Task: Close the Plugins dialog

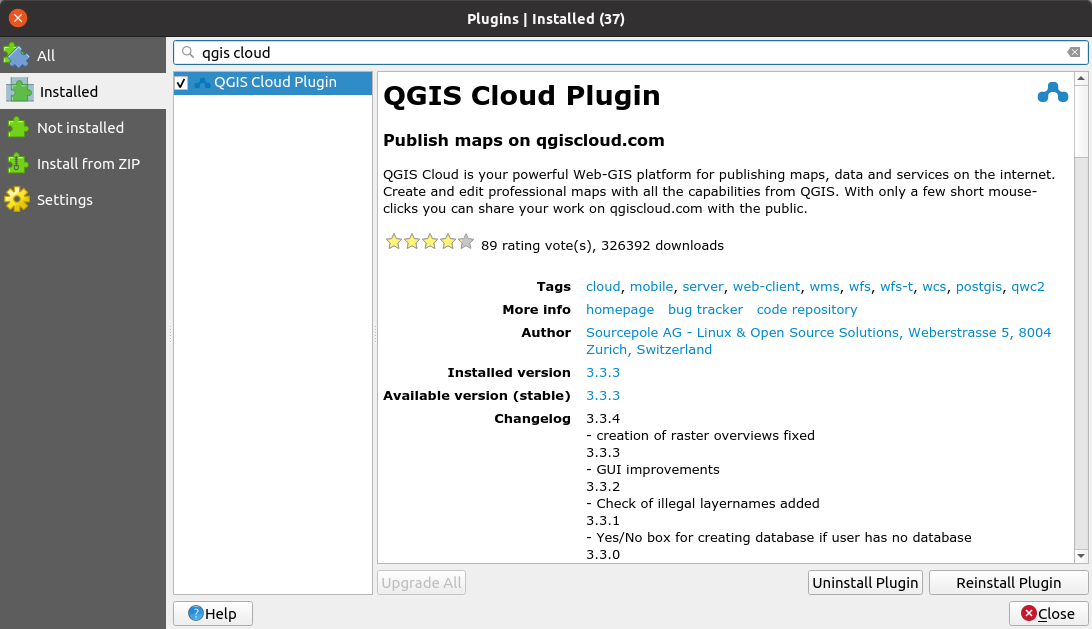Action: [x=1048, y=614]
